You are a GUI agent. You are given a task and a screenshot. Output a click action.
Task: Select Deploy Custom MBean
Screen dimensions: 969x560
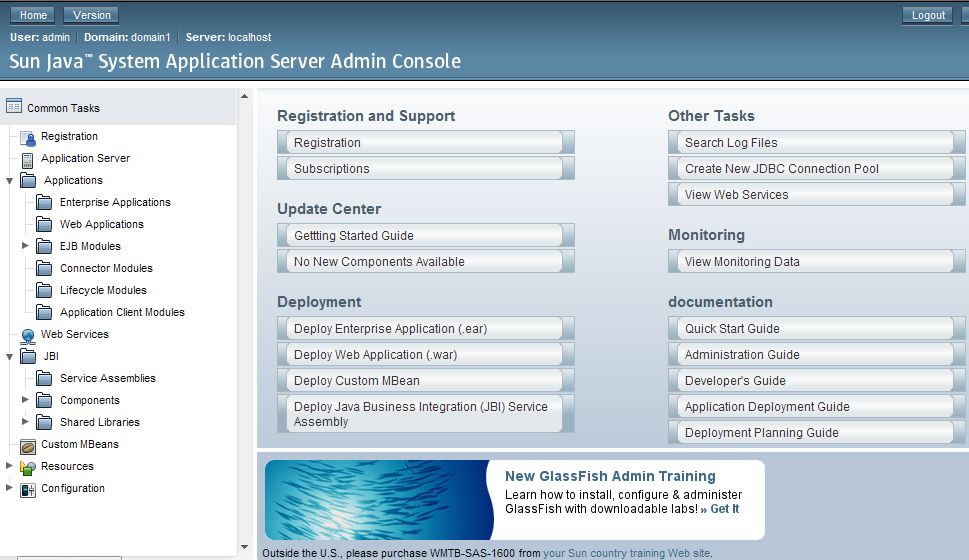426,380
